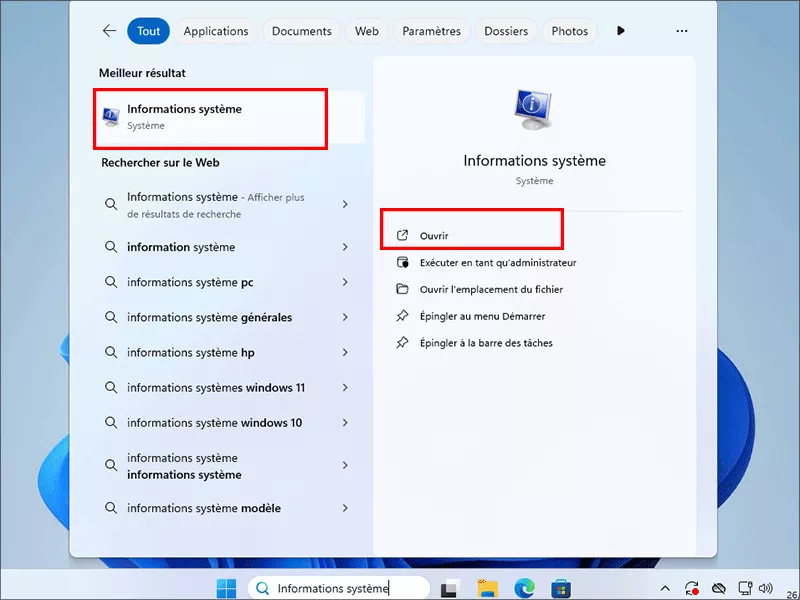Image resolution: width=800 pixels, height=600 pixels.
Task: Click the Windows Start button
Action: 222,588
